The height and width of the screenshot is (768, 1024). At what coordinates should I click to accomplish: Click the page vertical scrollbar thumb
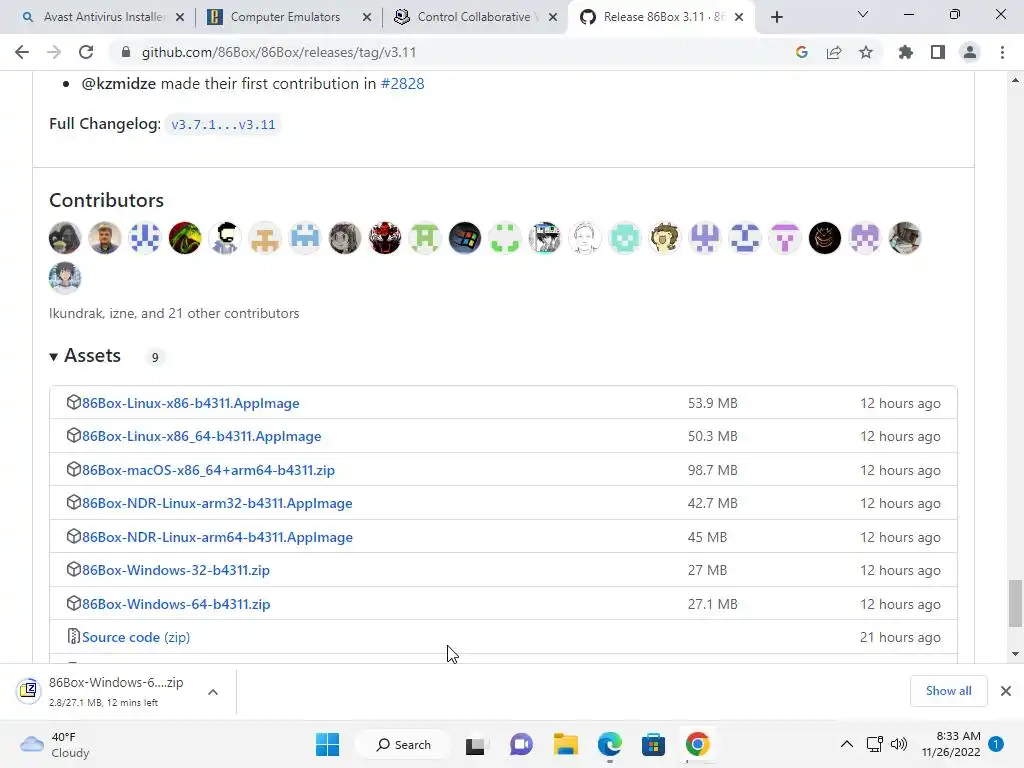pos(1015,603)
